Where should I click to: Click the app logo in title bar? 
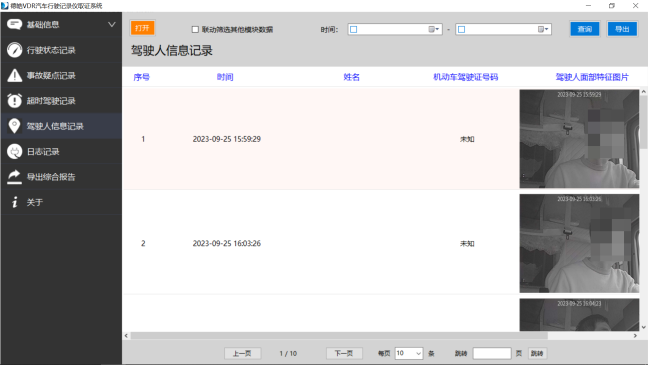pyautogui.click(x=5, y=6)
